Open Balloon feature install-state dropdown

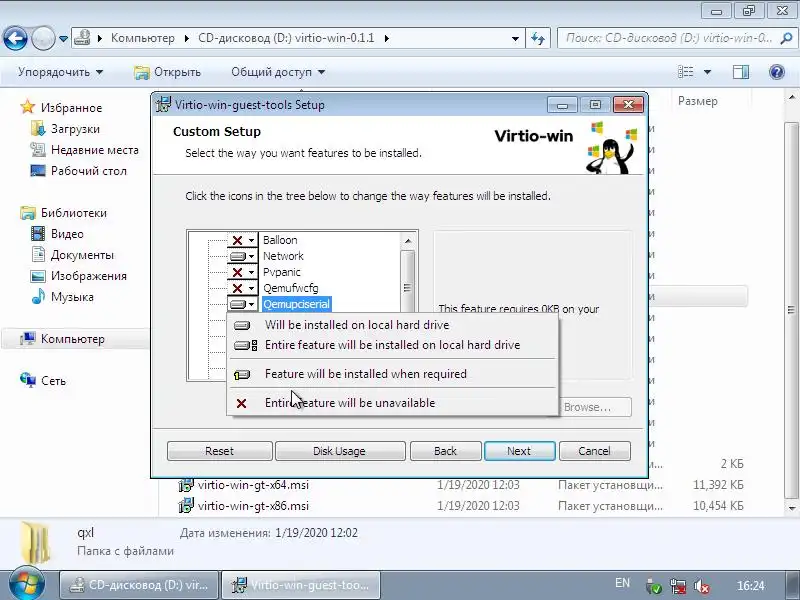(x=243, y=240)
